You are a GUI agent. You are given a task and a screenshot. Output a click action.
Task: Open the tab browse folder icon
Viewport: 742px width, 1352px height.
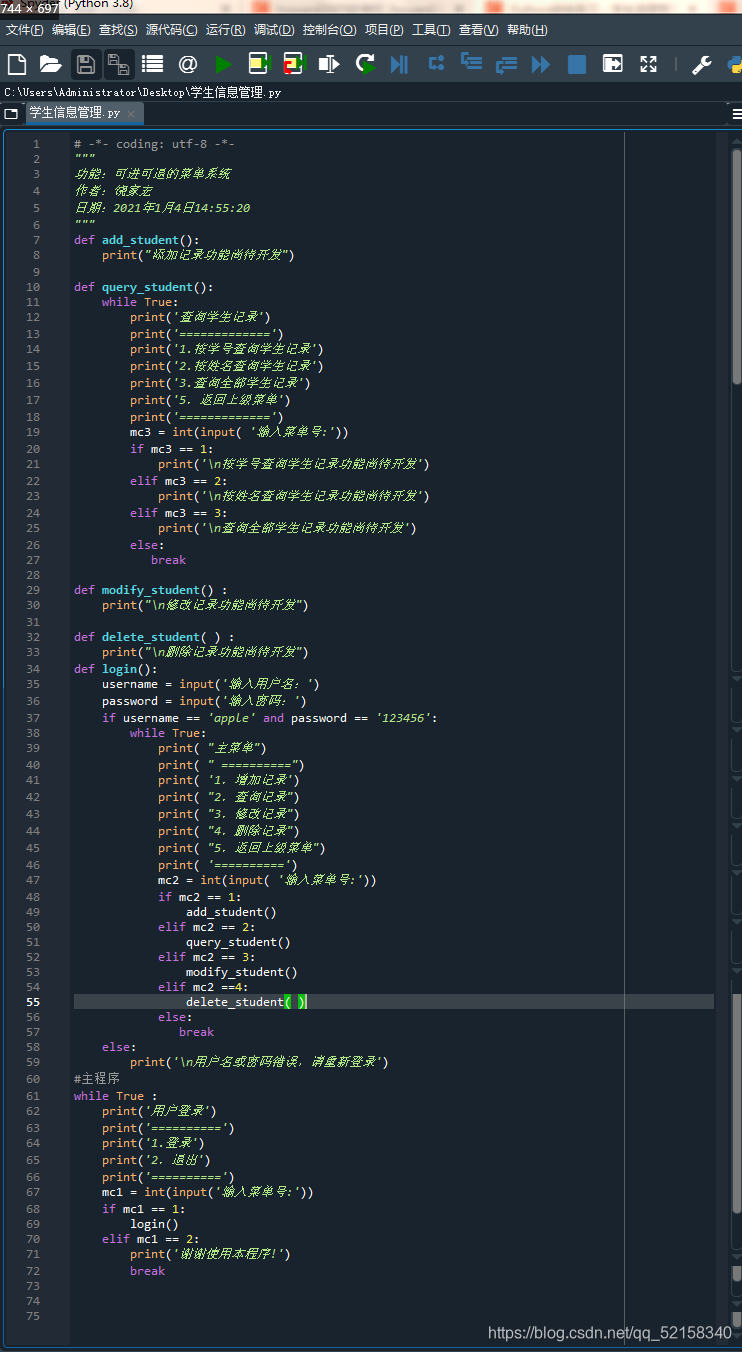[11, 114]
